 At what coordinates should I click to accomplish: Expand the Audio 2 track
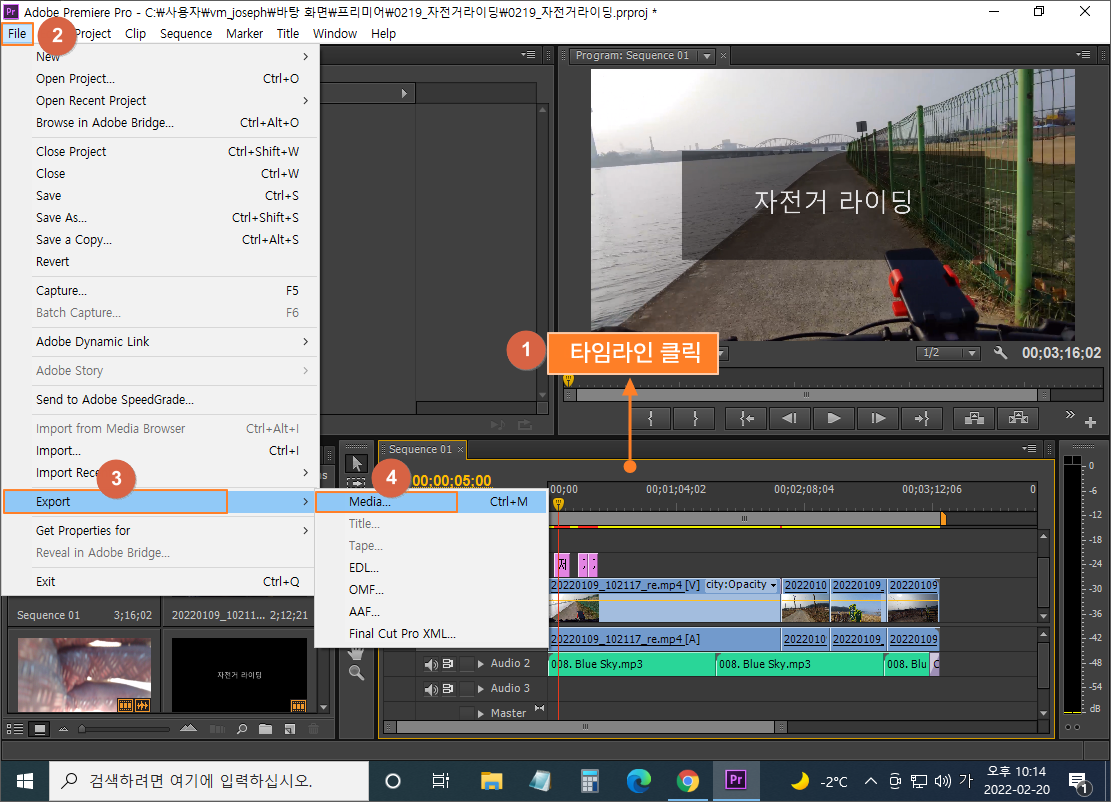click(x=481, y=664)
